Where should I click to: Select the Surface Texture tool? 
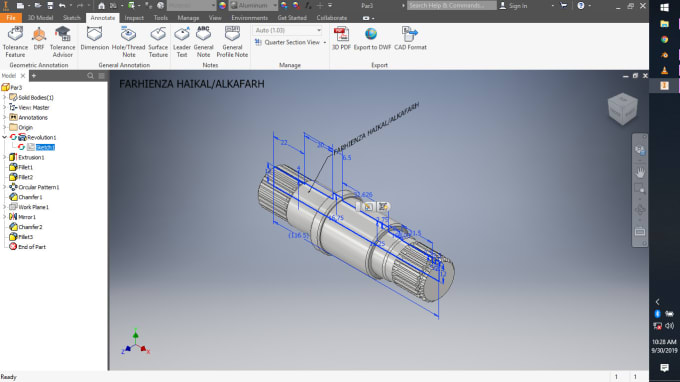158,42
